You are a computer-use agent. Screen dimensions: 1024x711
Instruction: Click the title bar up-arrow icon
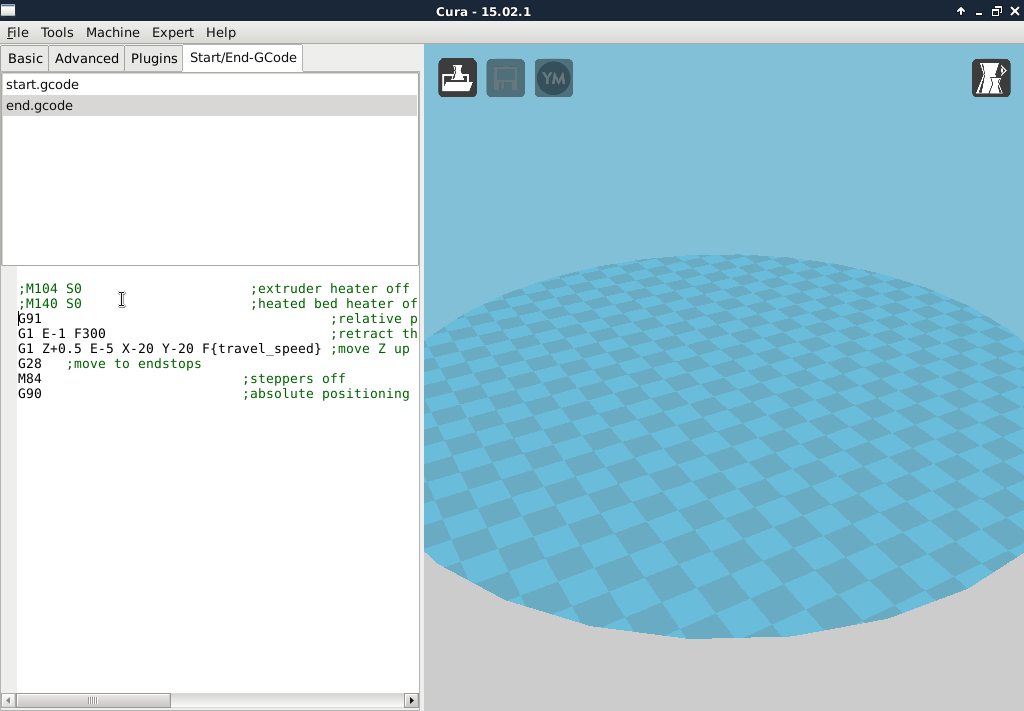[x=961, y=11]
